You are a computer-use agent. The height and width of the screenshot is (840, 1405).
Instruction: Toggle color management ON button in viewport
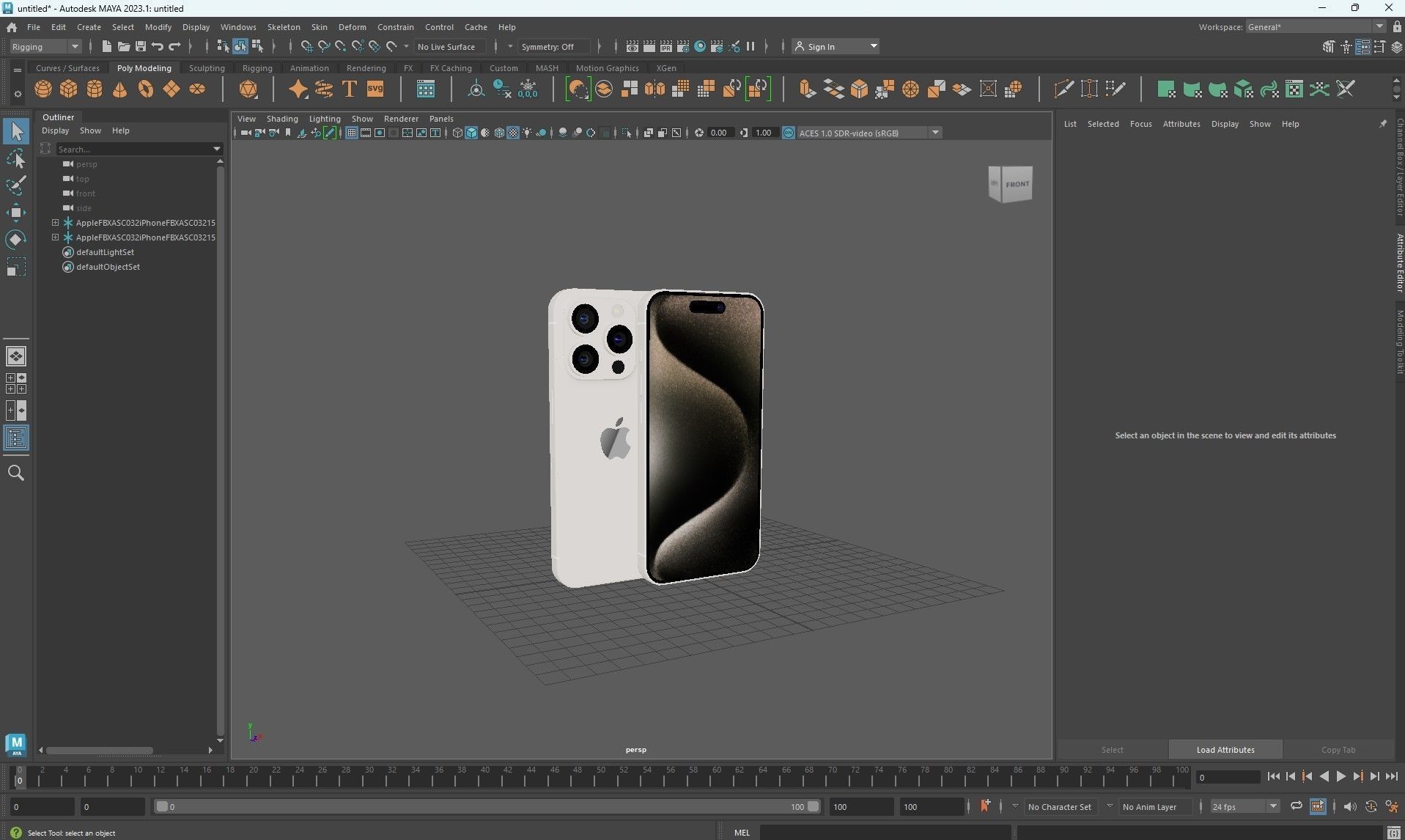click(789, 133)
